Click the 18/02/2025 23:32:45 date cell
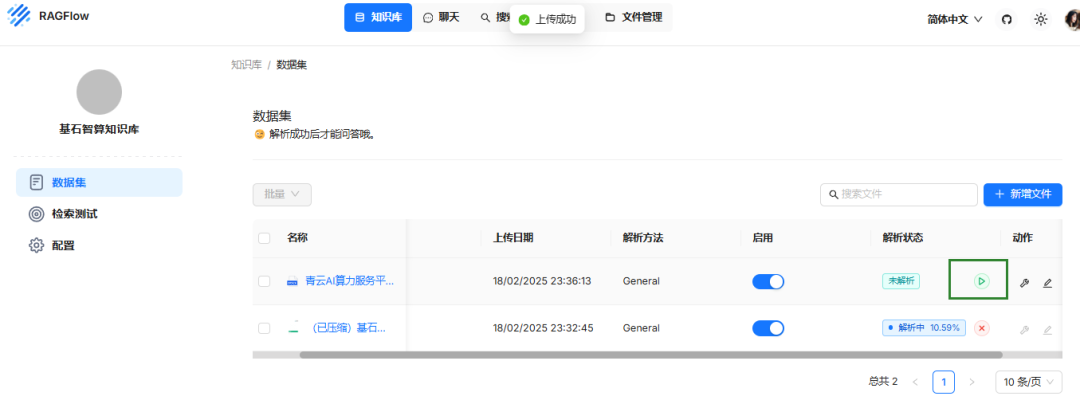 pos(543,328)
